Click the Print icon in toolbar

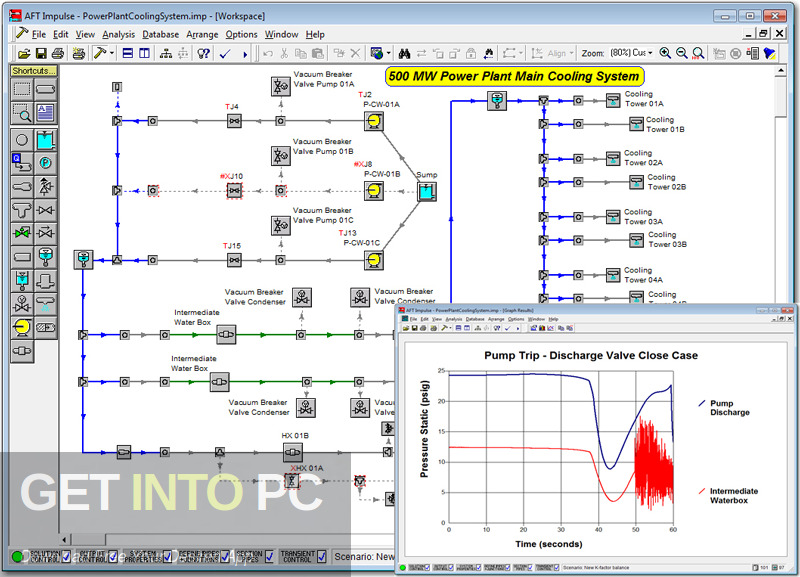pos(58,53)
